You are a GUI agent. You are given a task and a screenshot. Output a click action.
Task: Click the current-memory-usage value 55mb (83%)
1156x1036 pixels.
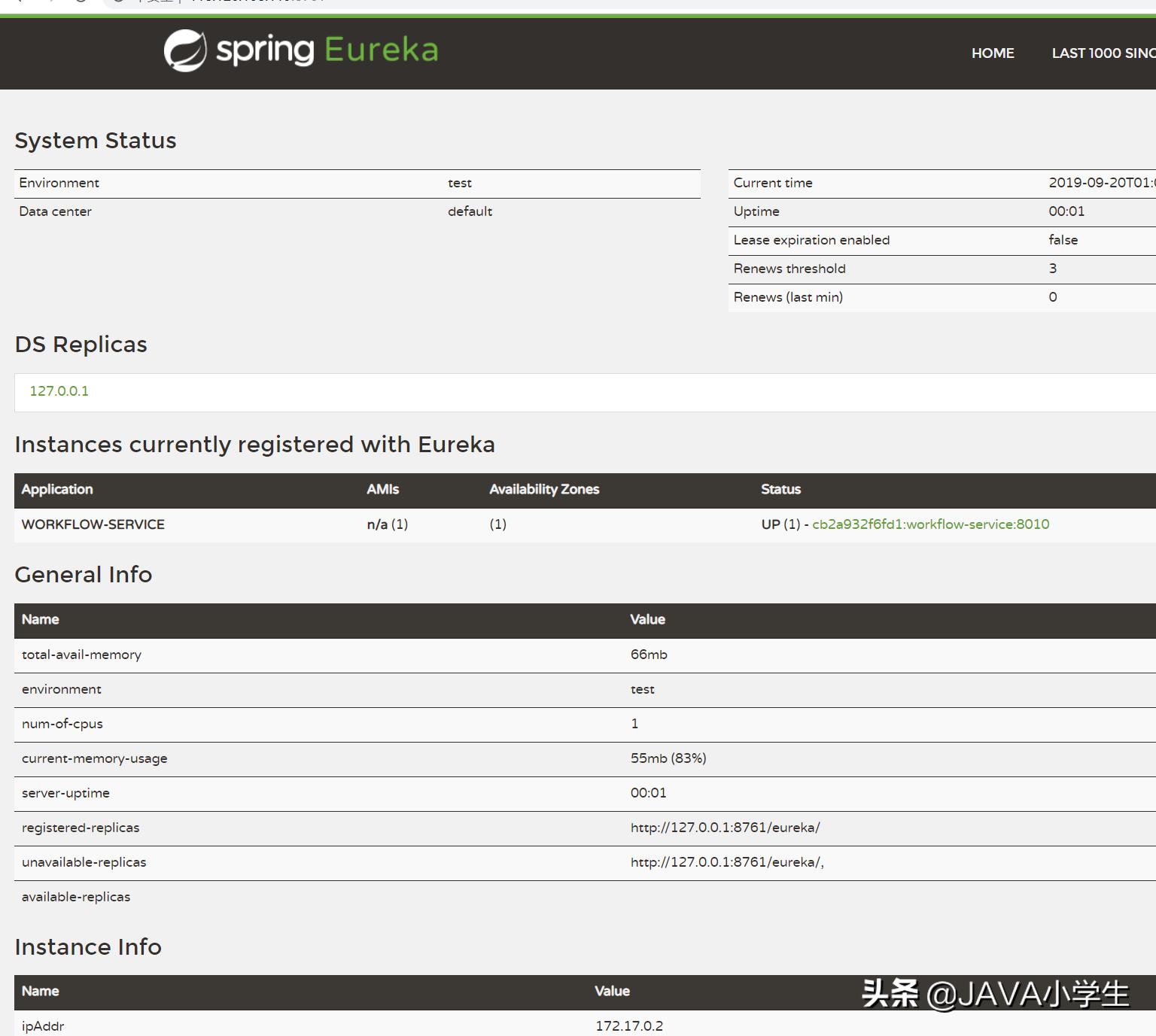point(668,758)
